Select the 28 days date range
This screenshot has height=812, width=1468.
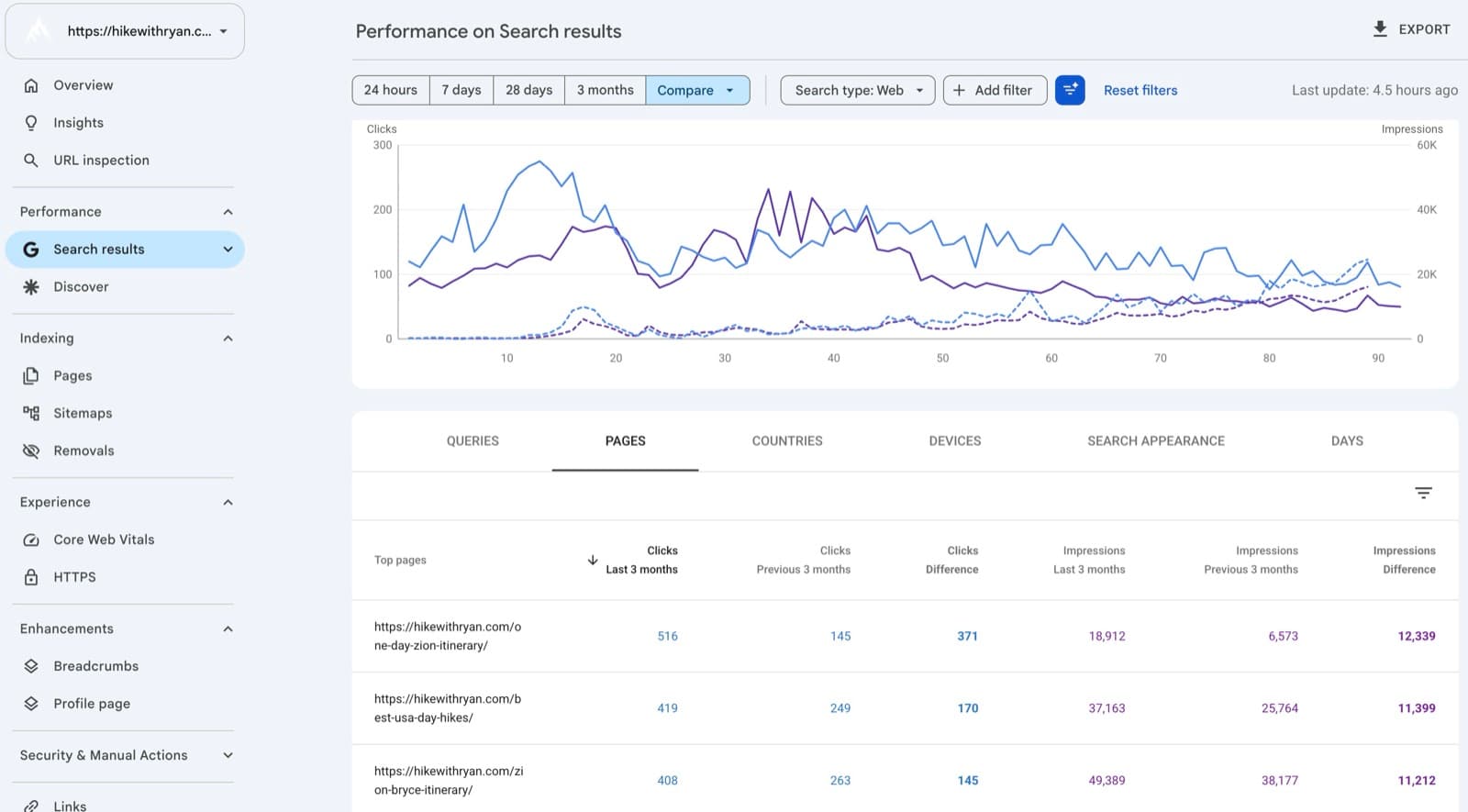click(529, 90)
